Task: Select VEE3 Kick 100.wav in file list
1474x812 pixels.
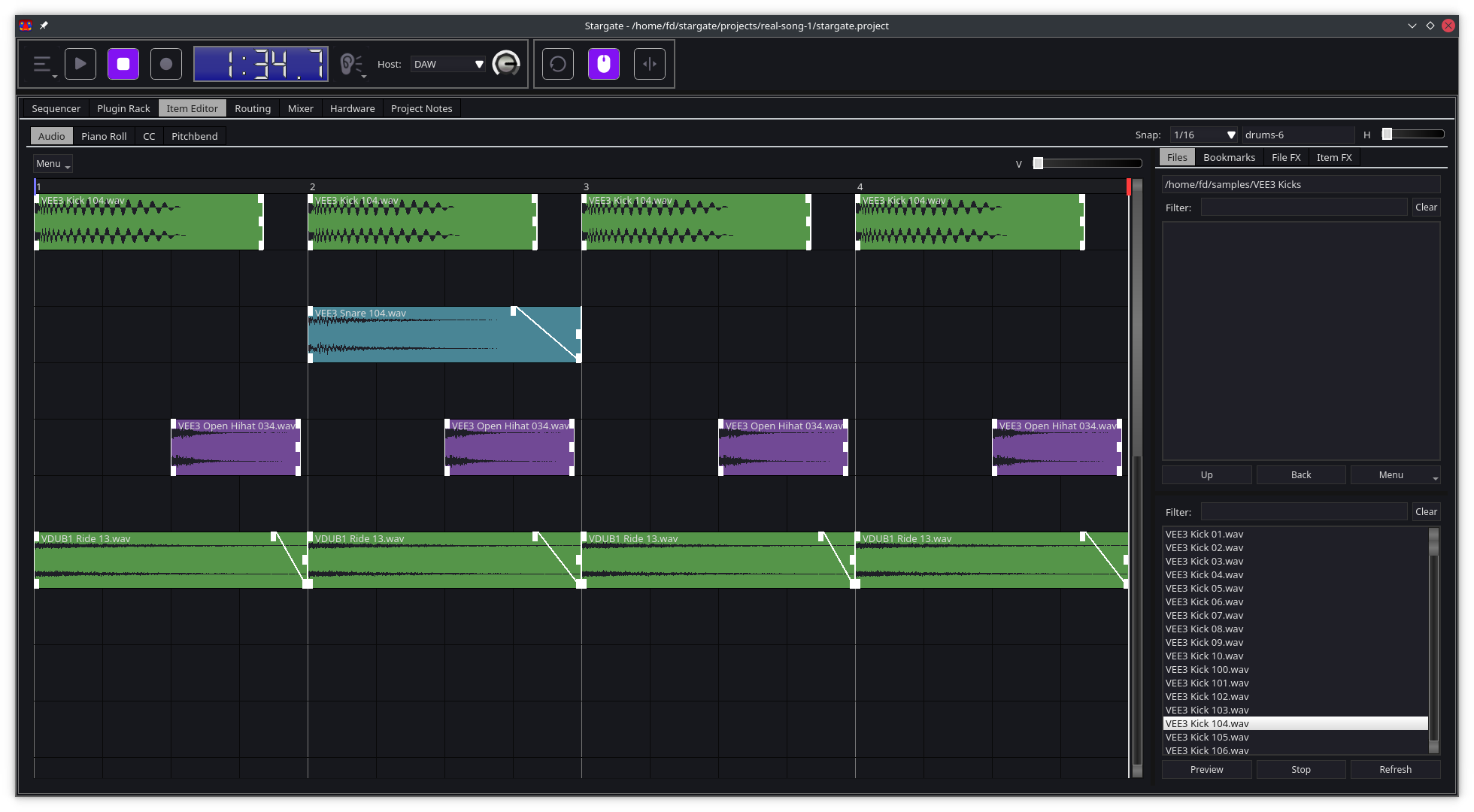Action: coord(1295,670)
